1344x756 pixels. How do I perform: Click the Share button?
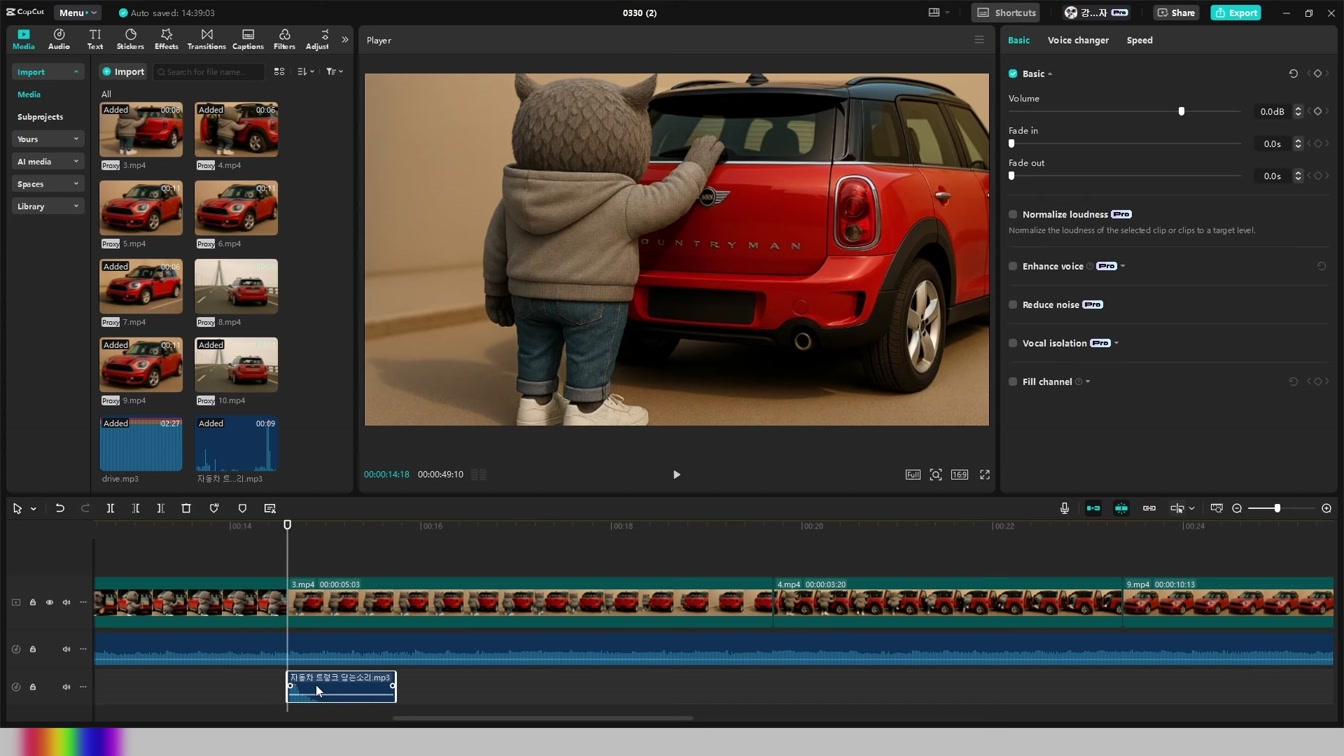[1176, 13]
